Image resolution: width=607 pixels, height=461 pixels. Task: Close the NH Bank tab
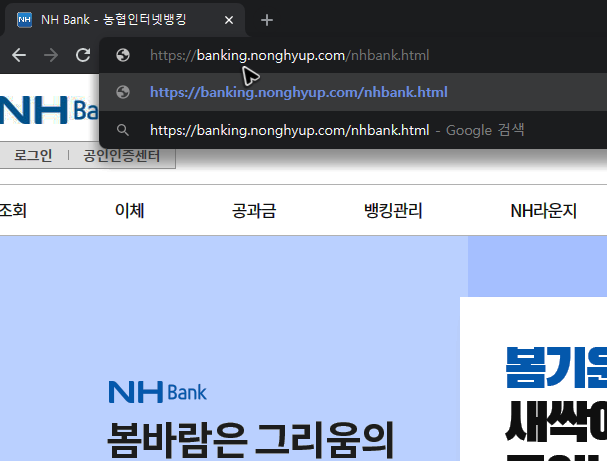pyautogui.click(x=229, y=20)
